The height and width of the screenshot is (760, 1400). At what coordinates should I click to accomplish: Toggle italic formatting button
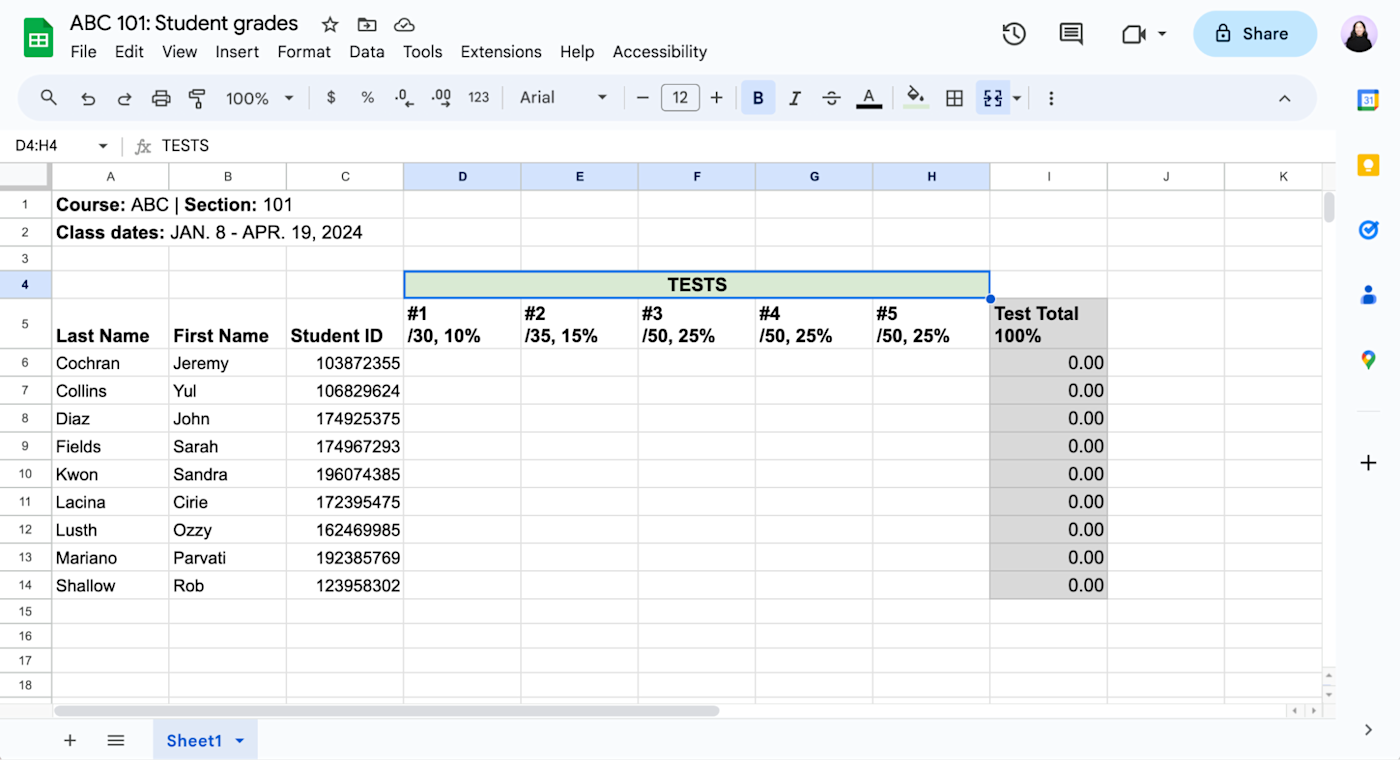(795, 98)
